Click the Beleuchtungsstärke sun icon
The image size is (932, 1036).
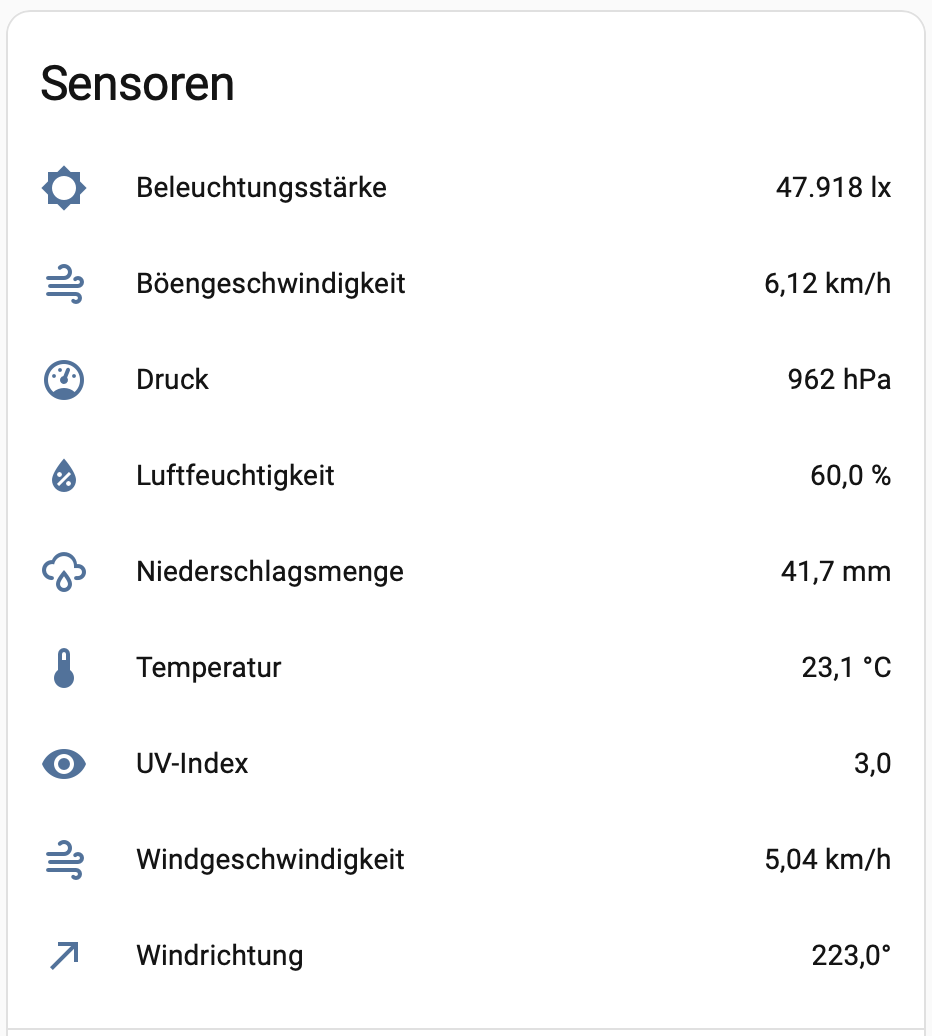tap(64, 188)
